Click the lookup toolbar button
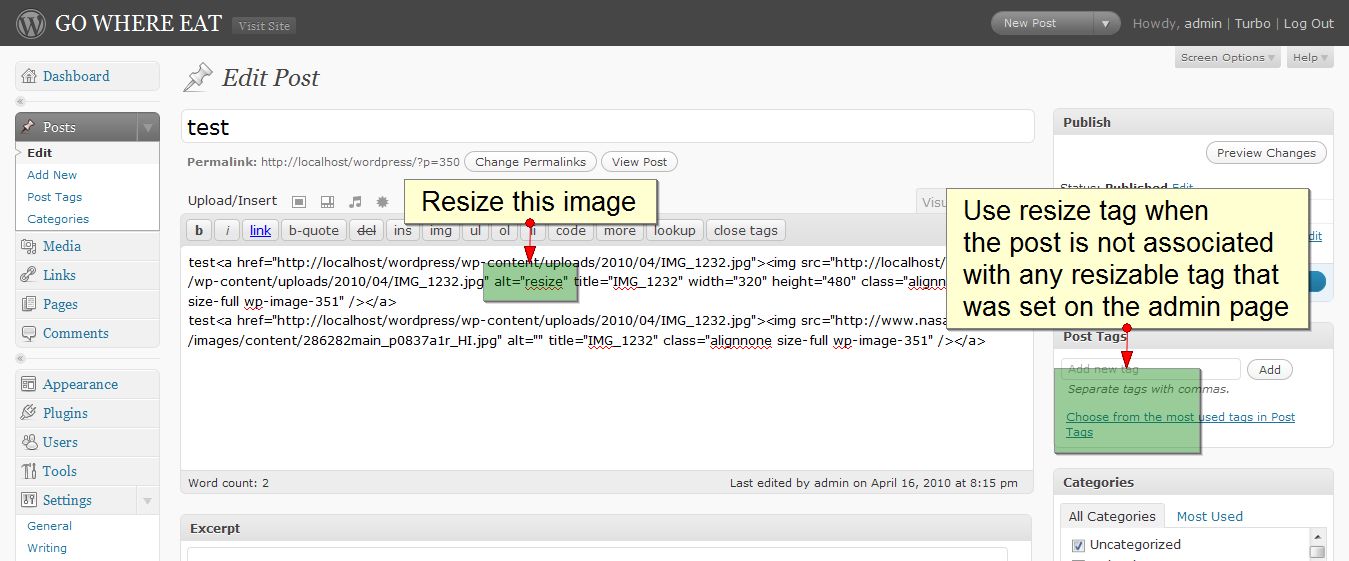Image resolution: width=1349 pixels, height=561 pixels. point(674,231)
